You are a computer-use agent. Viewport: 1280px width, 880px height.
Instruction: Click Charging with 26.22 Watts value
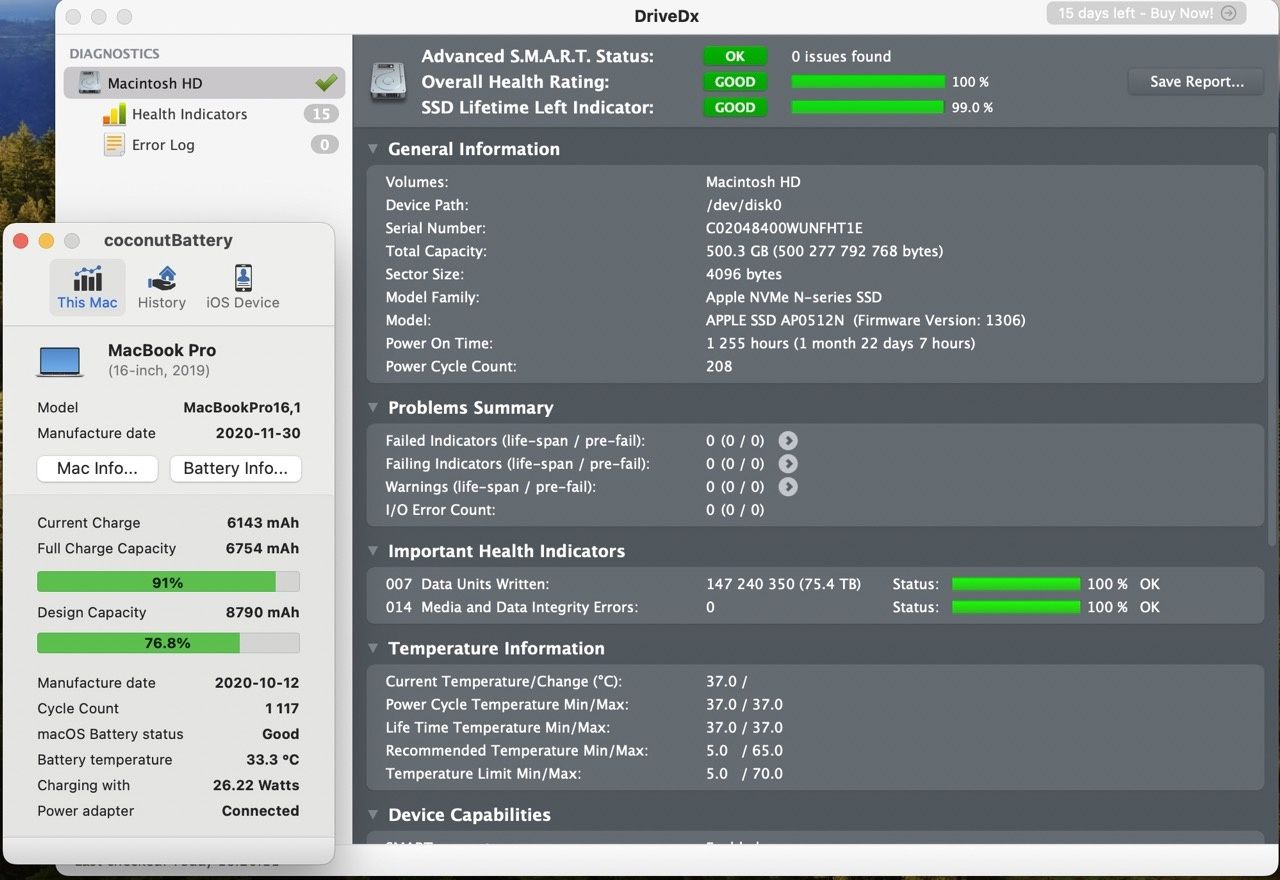[256, 785]
